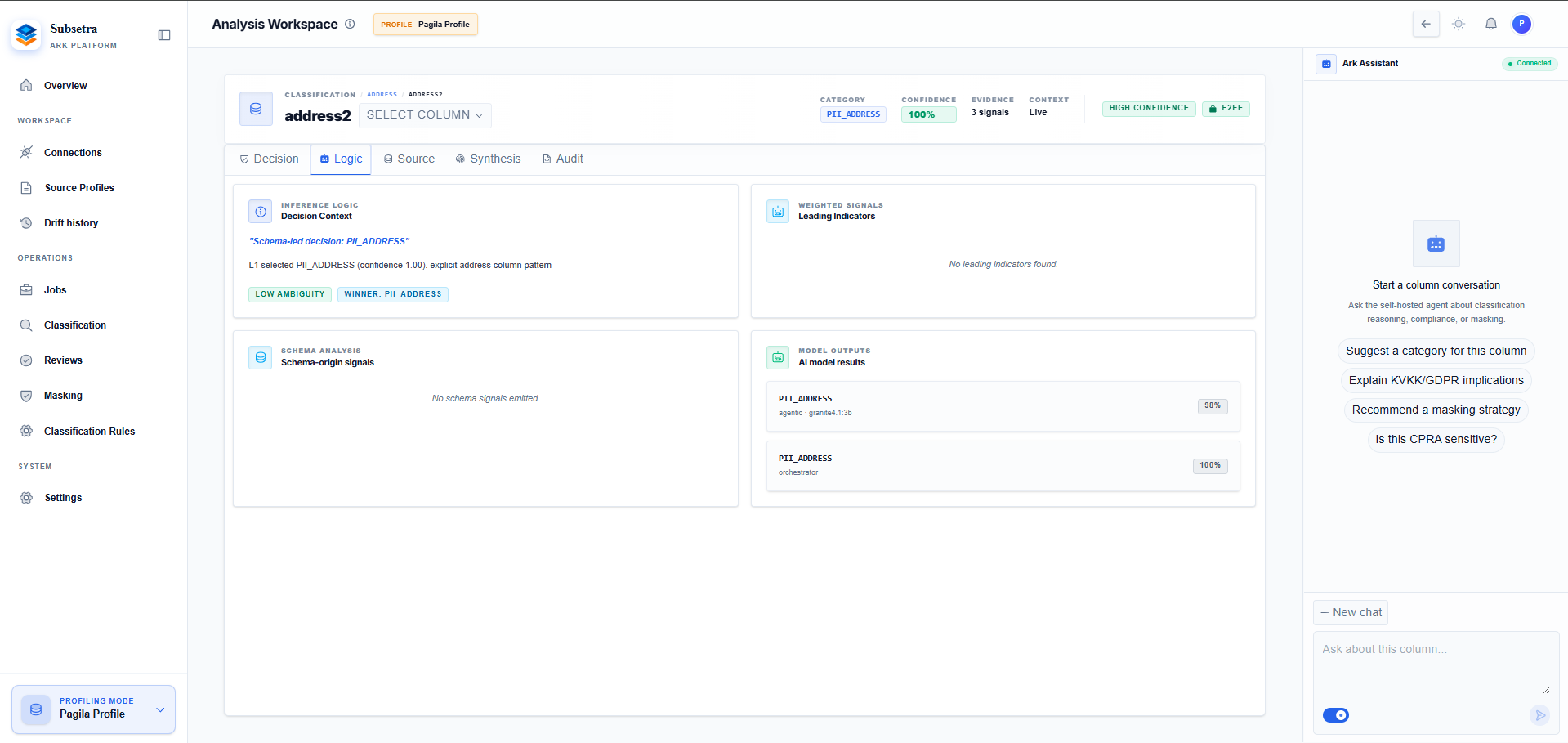Image resolution: width=1568 pixels, height=743 pixels.
Task: Toggle the switch below the chat input
Action: click(x=1336, y=715)
